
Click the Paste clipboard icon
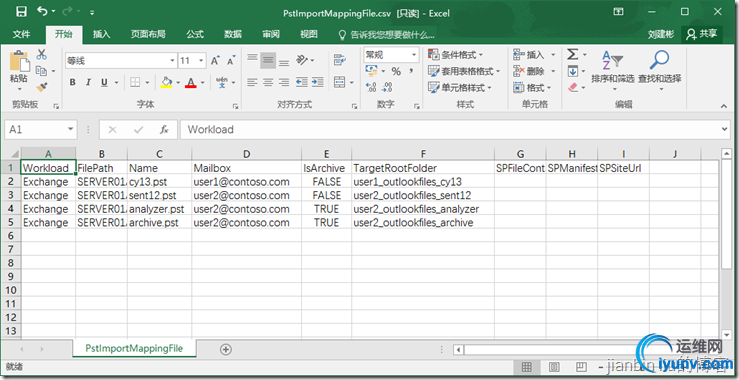[19, 61]
